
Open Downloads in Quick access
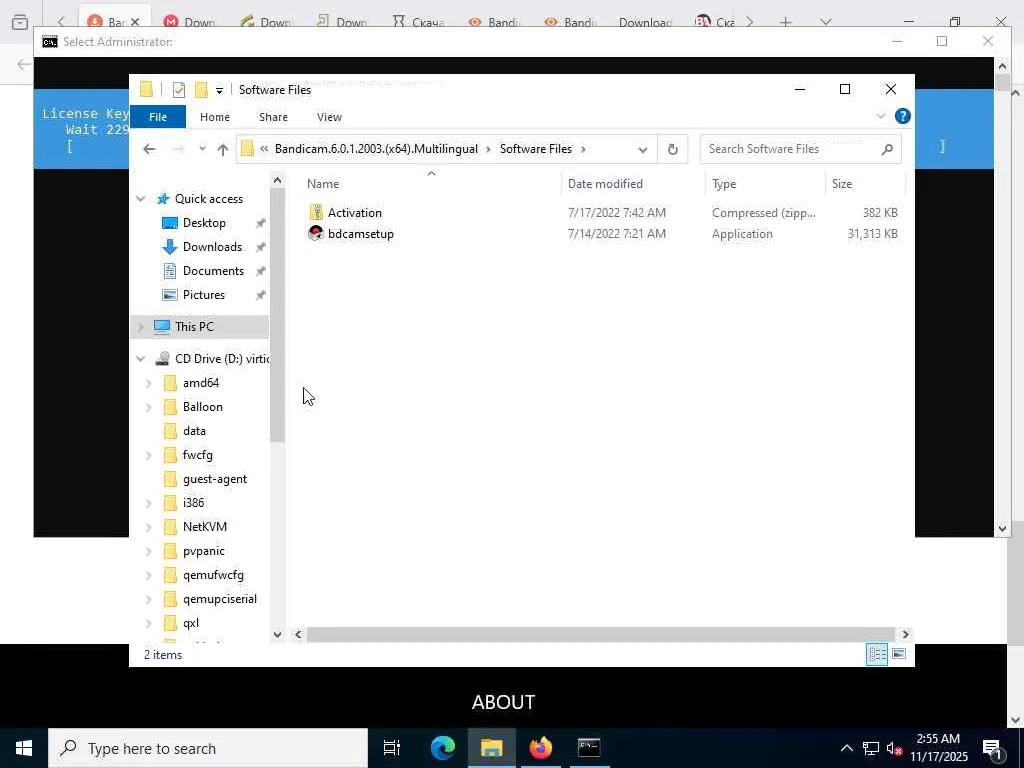pyautogui.click(x=212, y=247)
